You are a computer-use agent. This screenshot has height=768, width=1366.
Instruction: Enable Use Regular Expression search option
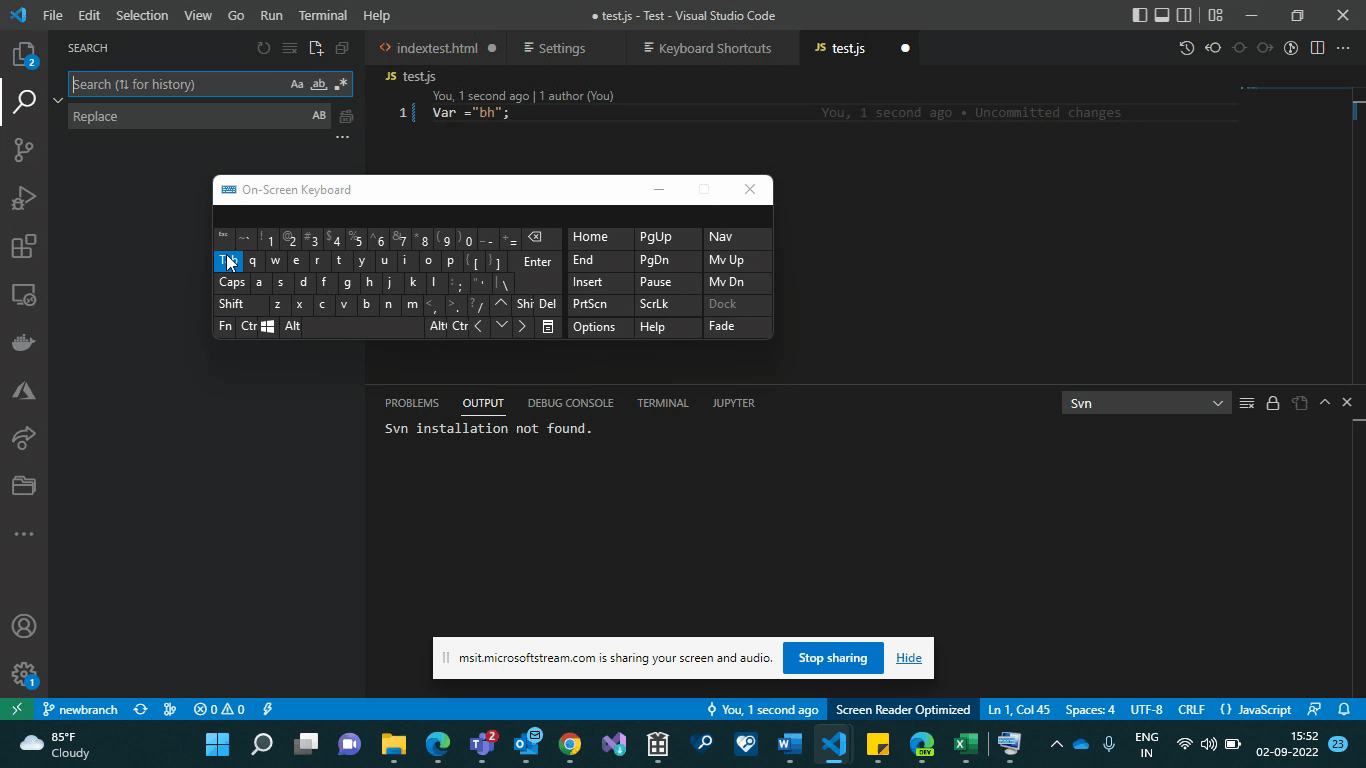point(340,84)
